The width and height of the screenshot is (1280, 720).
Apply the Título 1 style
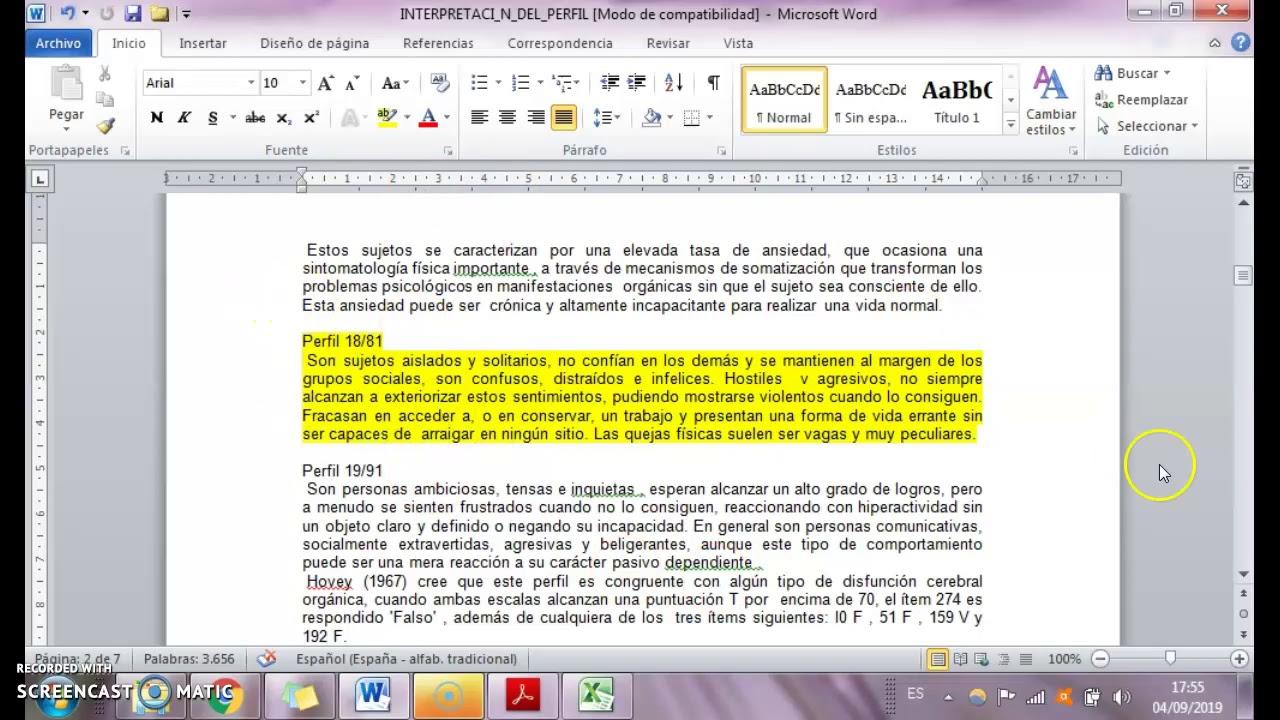957,100
